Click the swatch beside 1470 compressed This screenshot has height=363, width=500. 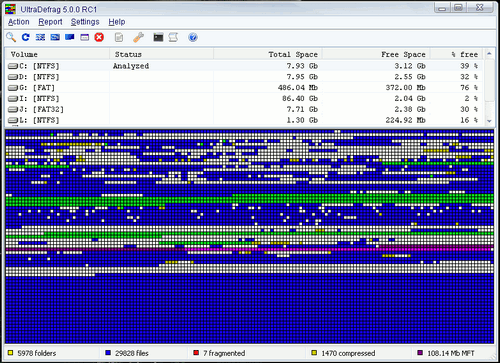click(x=314, y=353)
